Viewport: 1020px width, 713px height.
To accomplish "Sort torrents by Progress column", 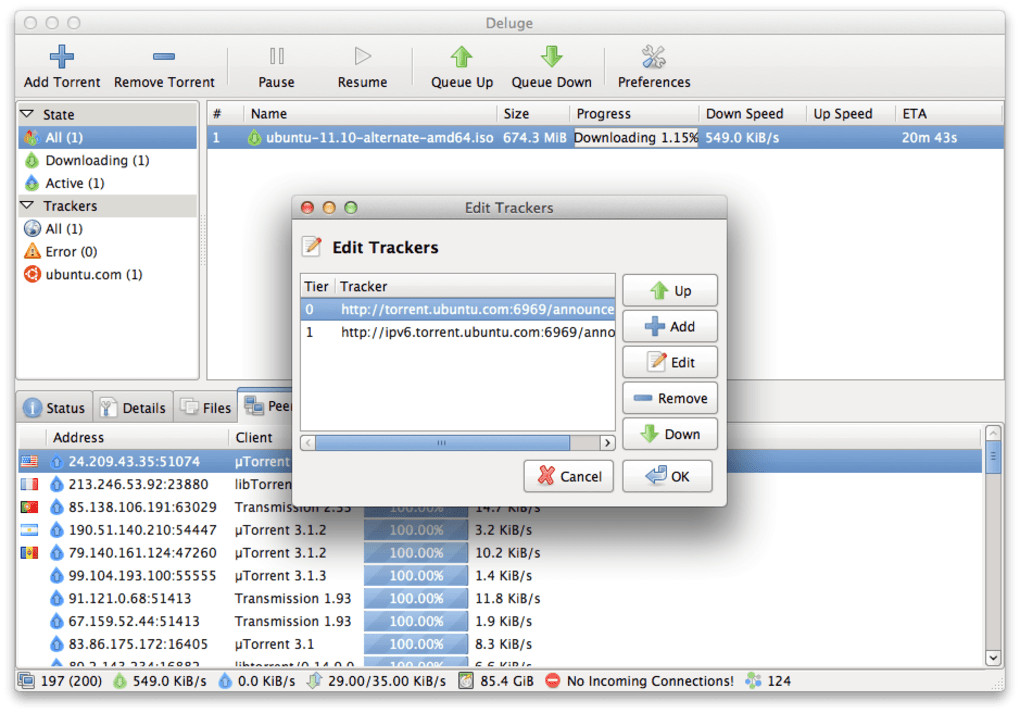I will (635, 114).
